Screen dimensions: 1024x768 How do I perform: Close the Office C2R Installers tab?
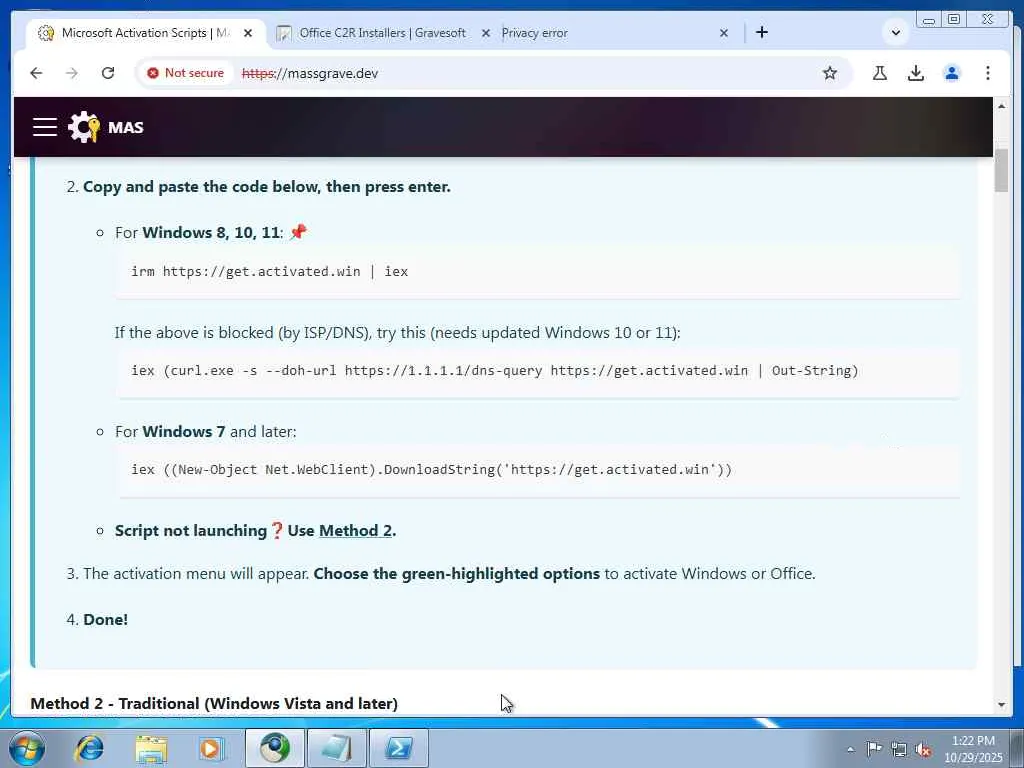[x=486, y=33]
